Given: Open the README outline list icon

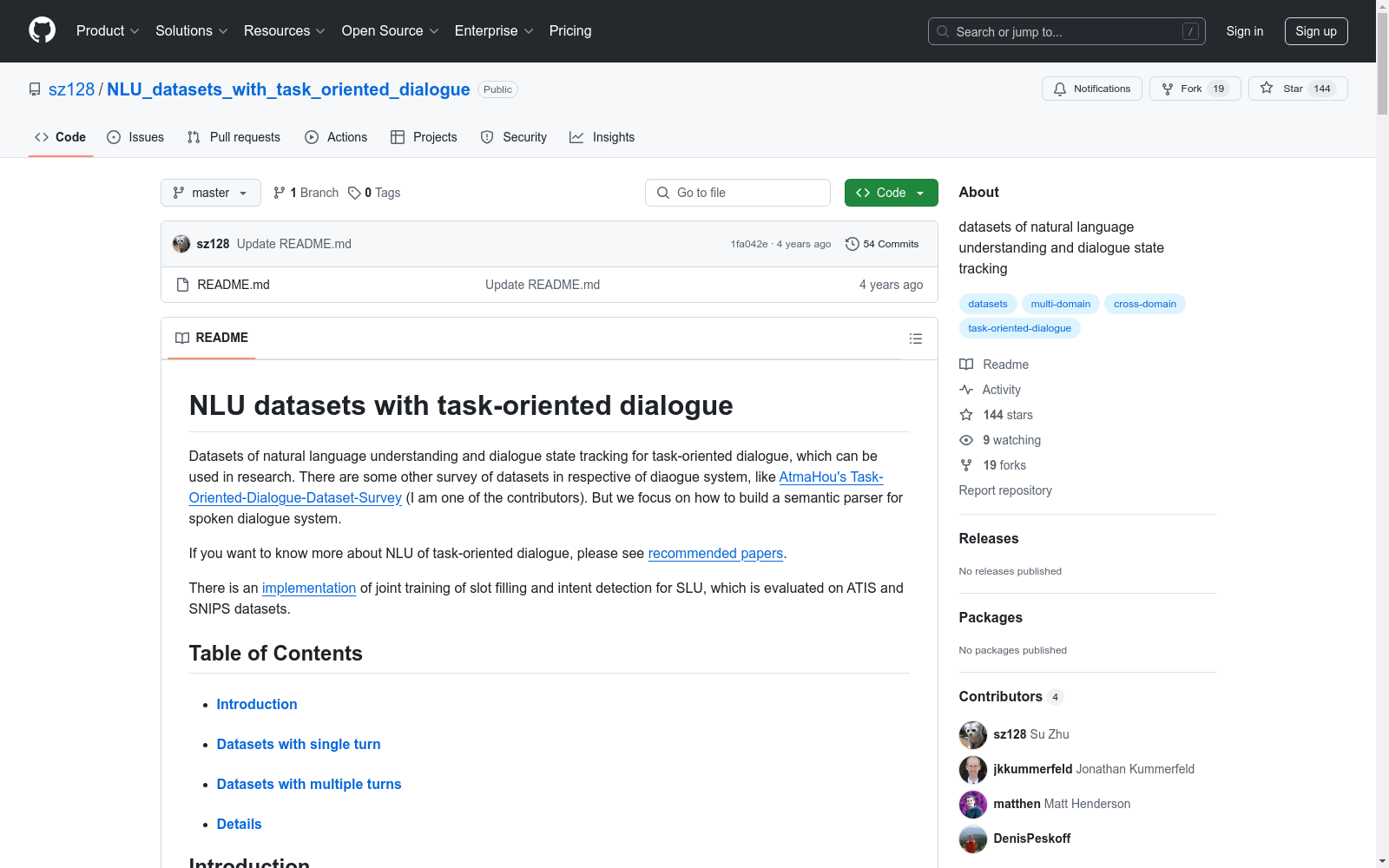Looking at the screenshot, I should pos(916,339).
